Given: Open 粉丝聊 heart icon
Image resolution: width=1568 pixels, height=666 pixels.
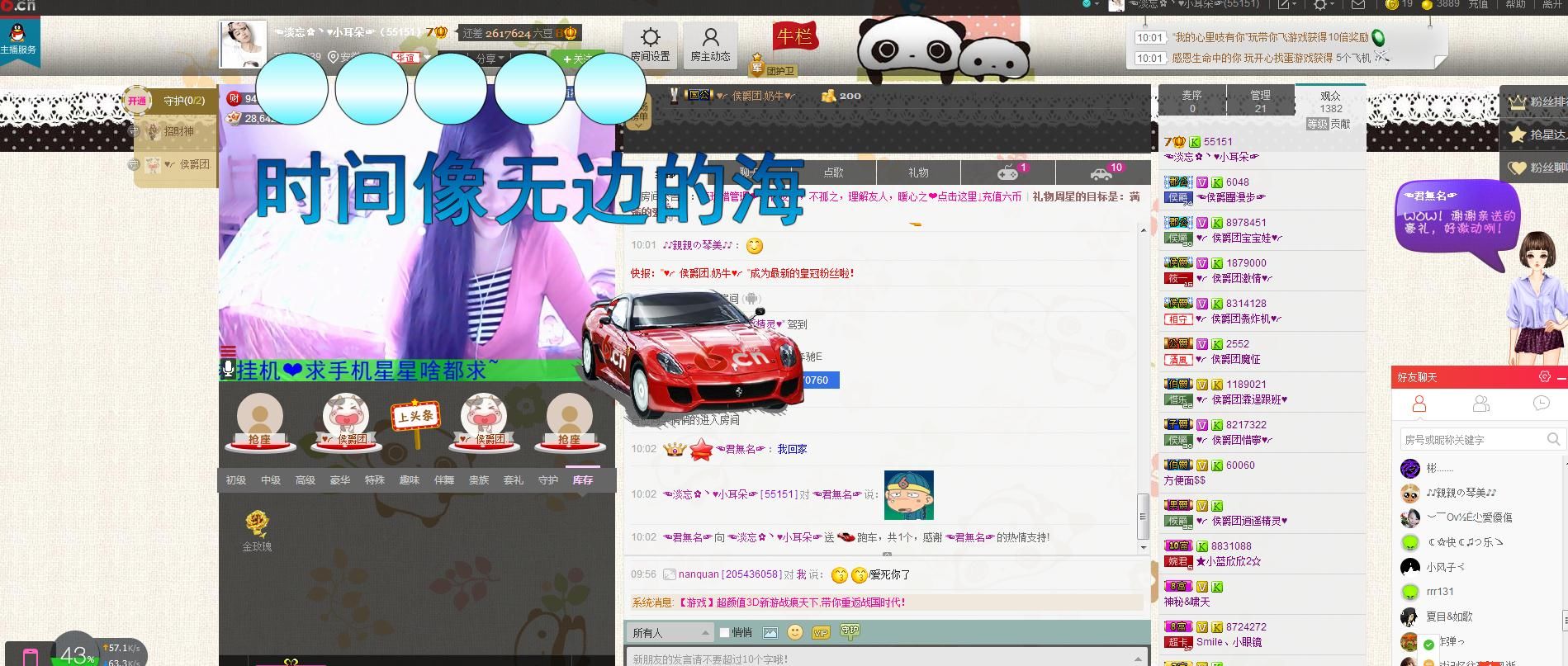Looking at the screenshot, I should click(x=1518, y=168).
